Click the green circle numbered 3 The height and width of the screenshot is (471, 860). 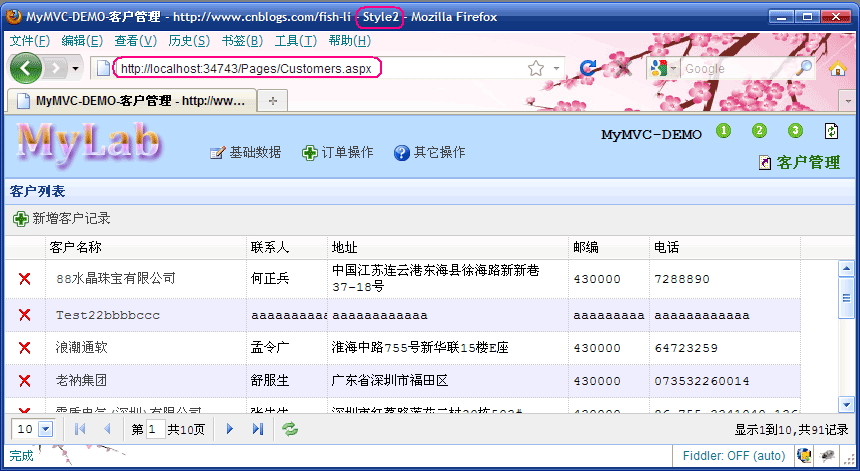[795, 130]
